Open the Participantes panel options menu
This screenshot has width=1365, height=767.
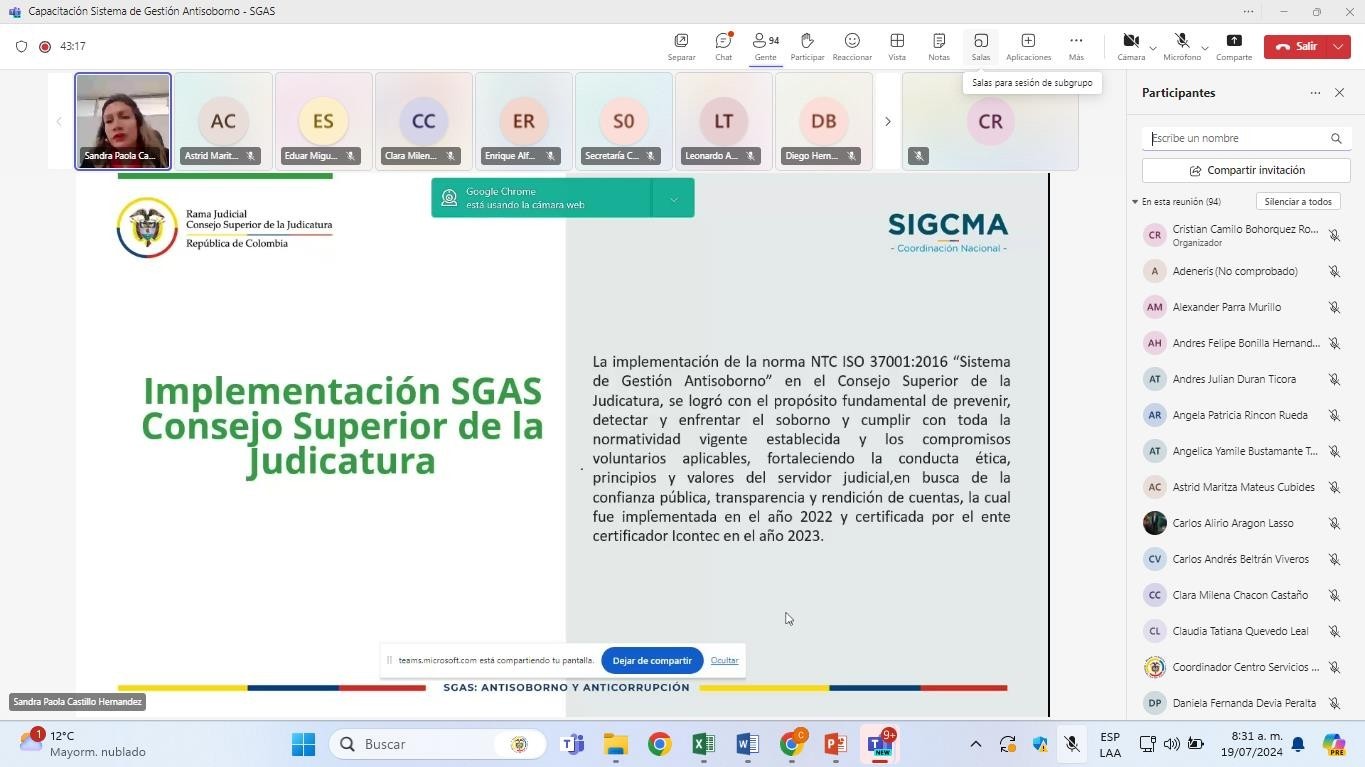(x=1315, y=92)
